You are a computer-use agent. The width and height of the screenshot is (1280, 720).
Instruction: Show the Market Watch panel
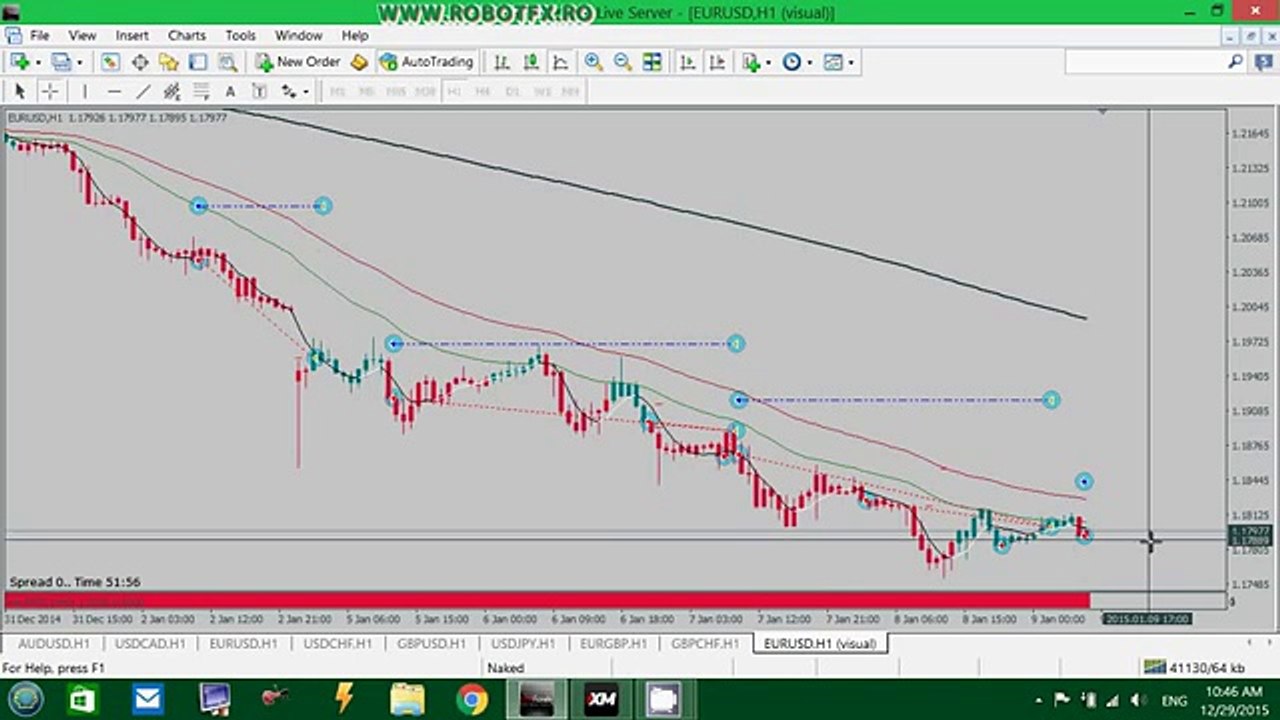[110, 62]
